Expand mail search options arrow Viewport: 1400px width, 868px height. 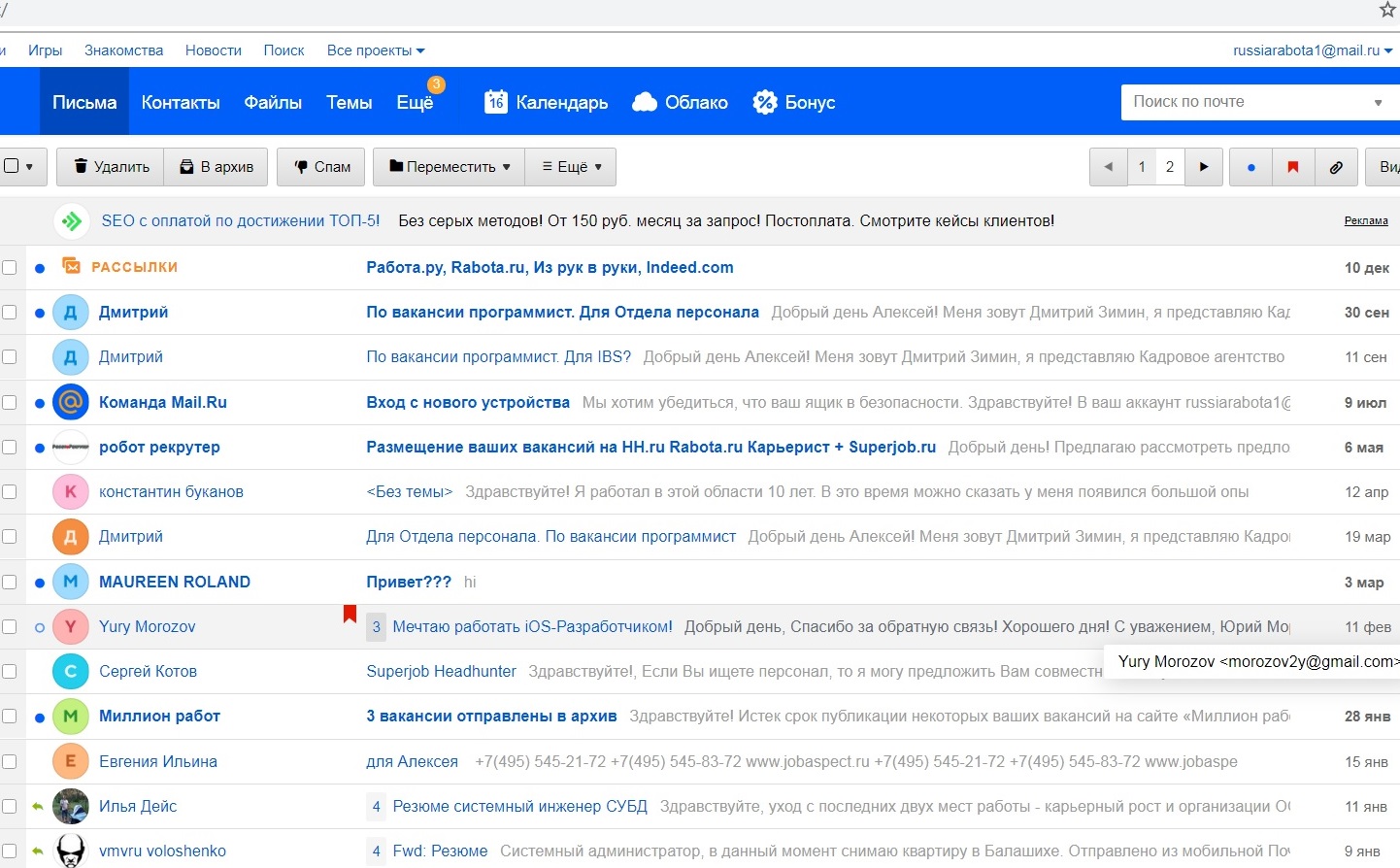tap(1378, 103)
